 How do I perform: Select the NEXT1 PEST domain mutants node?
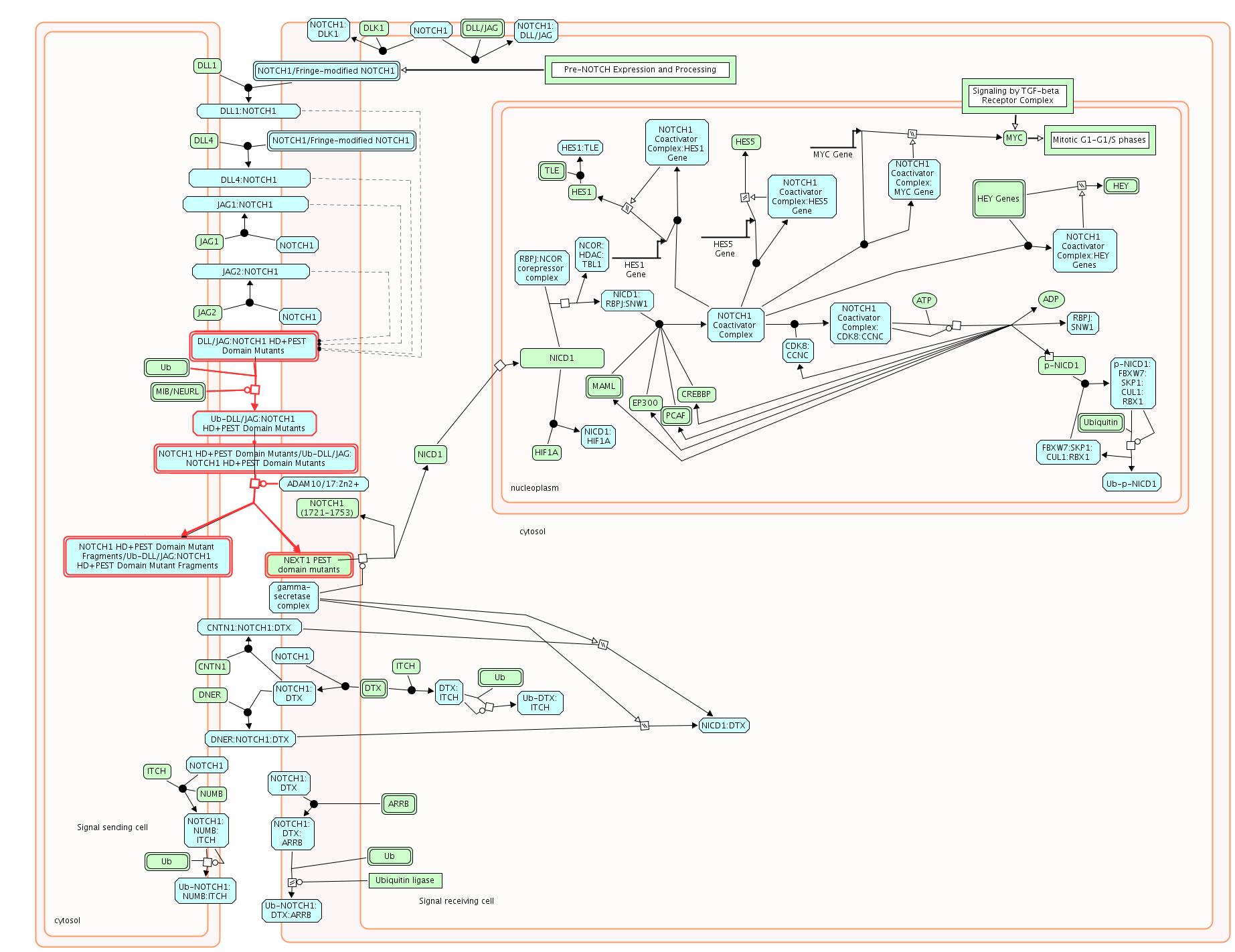tap(309, 565)
